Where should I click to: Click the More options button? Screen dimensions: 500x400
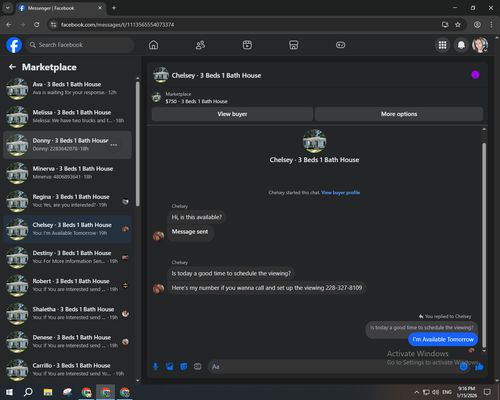click(399, 114)
